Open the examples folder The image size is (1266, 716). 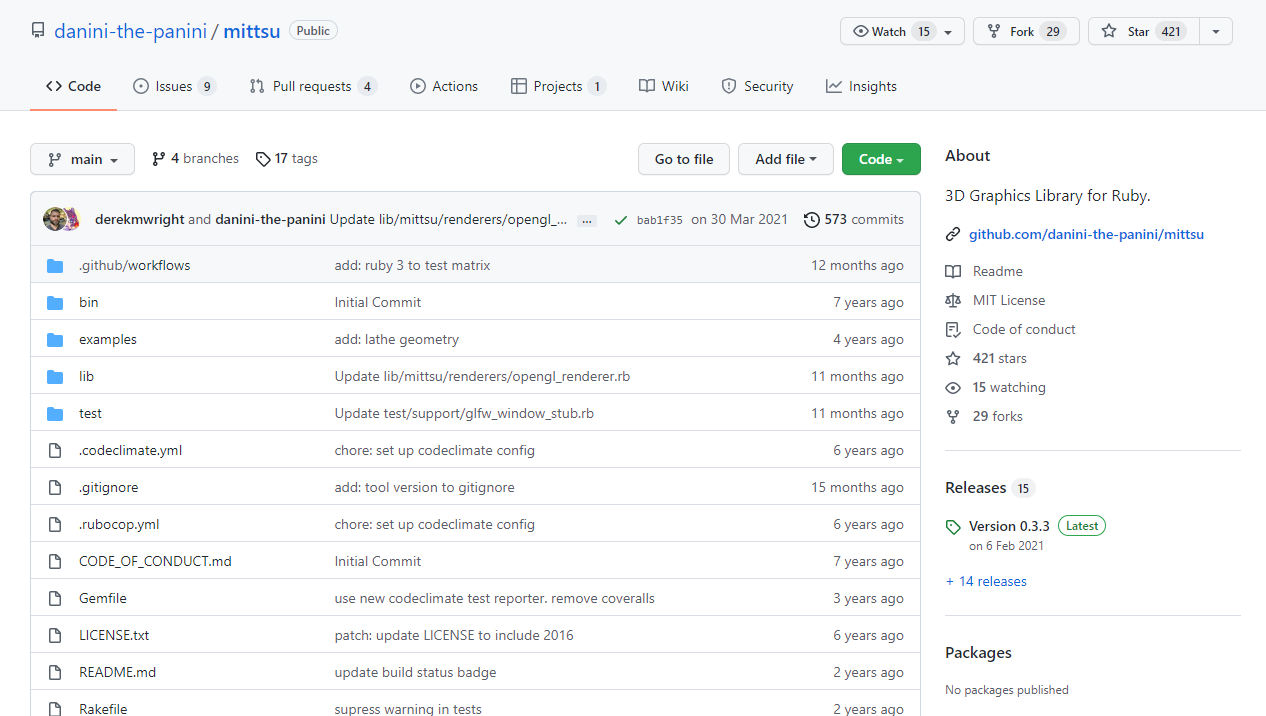coord(108,339)
